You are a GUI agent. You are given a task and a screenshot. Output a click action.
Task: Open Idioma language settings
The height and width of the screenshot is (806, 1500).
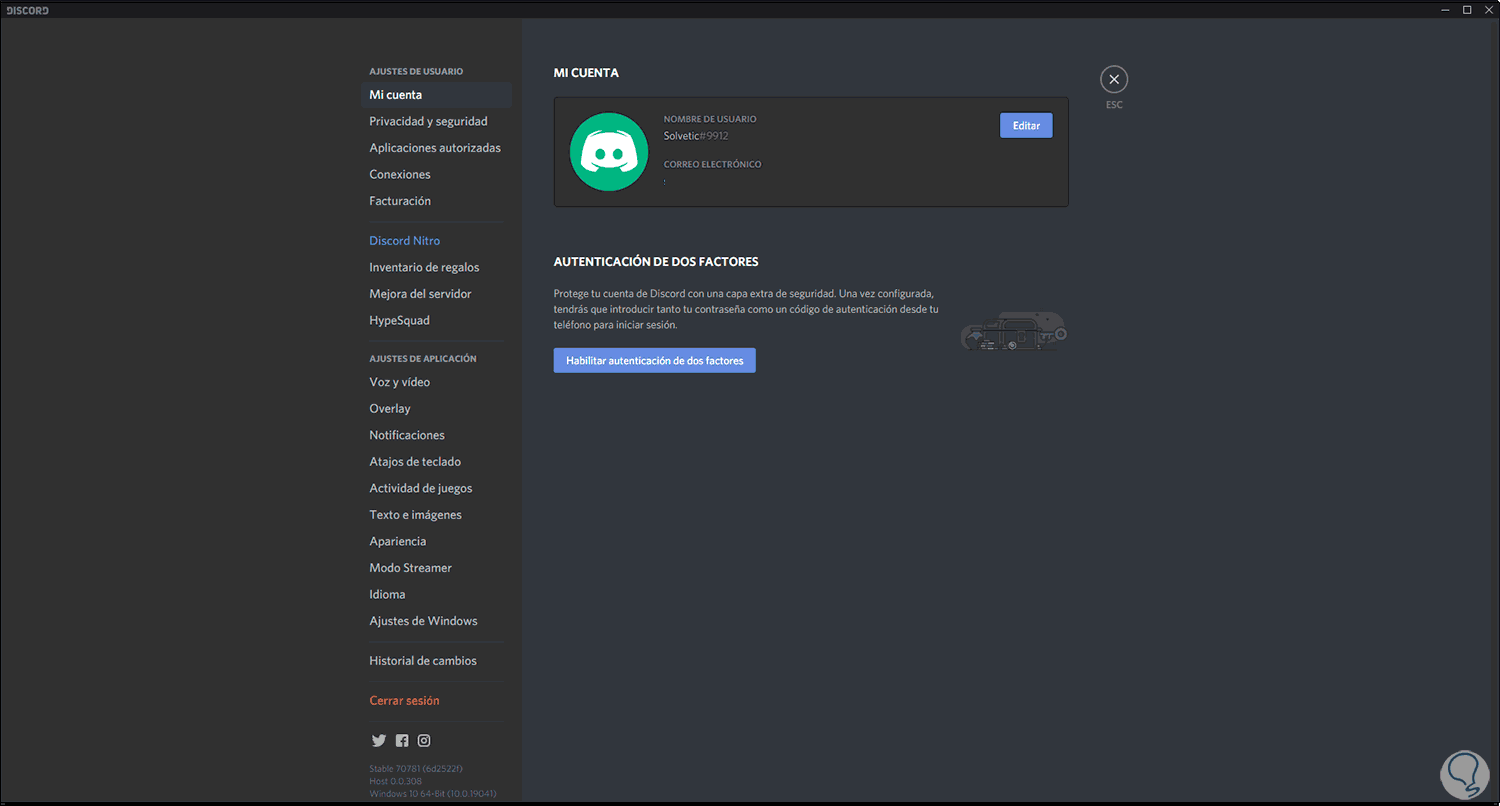click(436, 594)
